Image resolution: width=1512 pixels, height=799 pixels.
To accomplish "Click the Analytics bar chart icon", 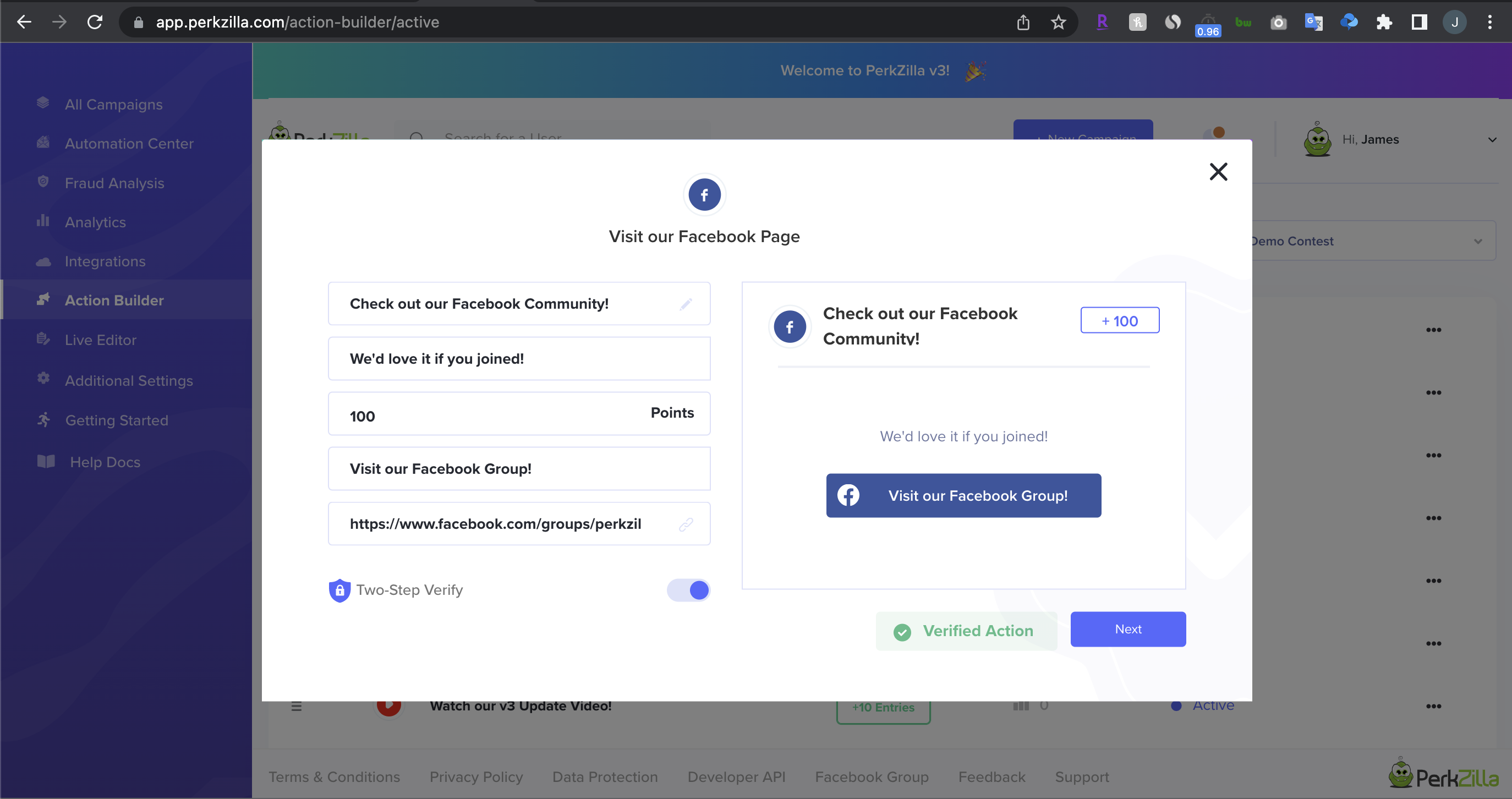I will [x=43, y=220].
